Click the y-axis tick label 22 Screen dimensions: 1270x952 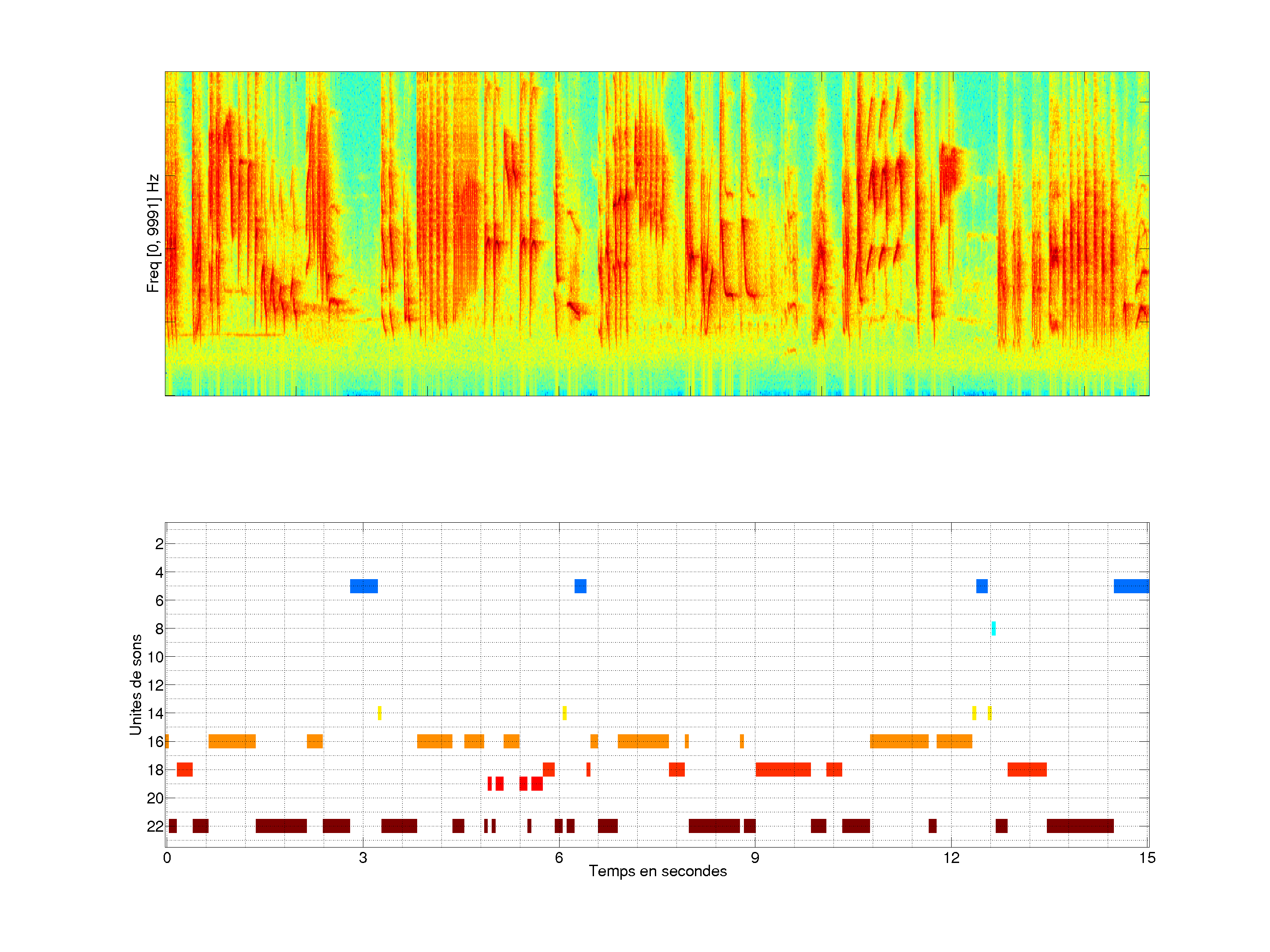coord(155,826)
